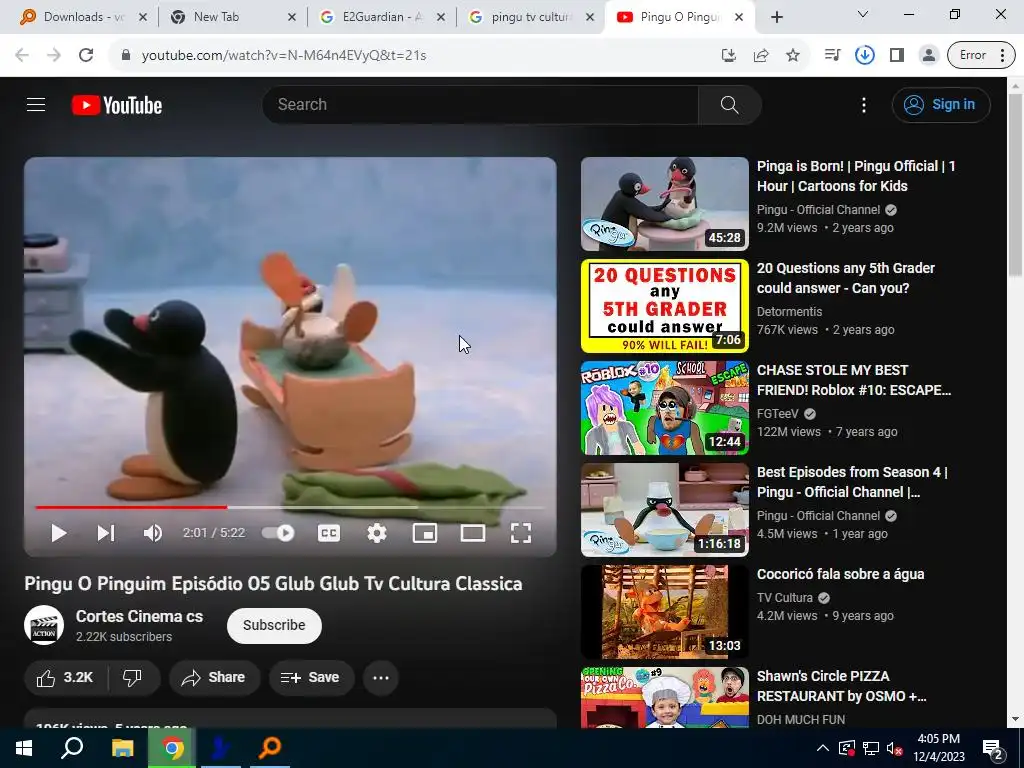Install app icon in address bar
The height and width of the screenshot is (768, 1024).
click(728, 55)
